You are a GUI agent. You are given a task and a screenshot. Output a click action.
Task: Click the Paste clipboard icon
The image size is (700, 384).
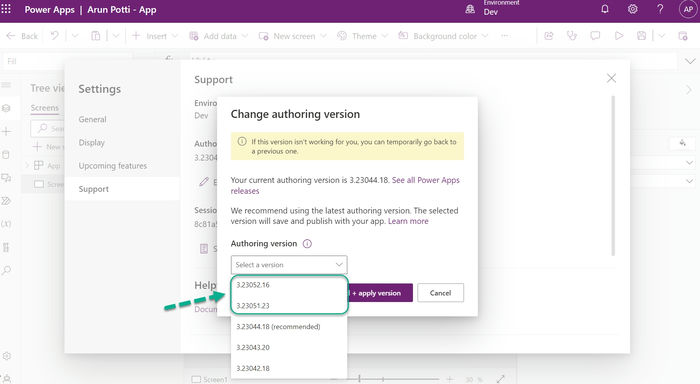96,36
